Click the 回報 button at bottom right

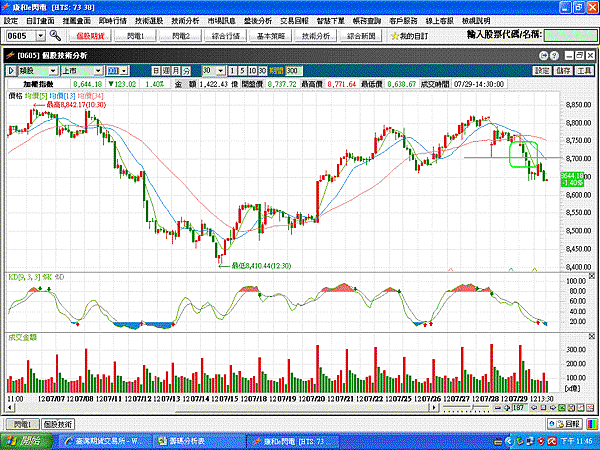click(565, 424)
